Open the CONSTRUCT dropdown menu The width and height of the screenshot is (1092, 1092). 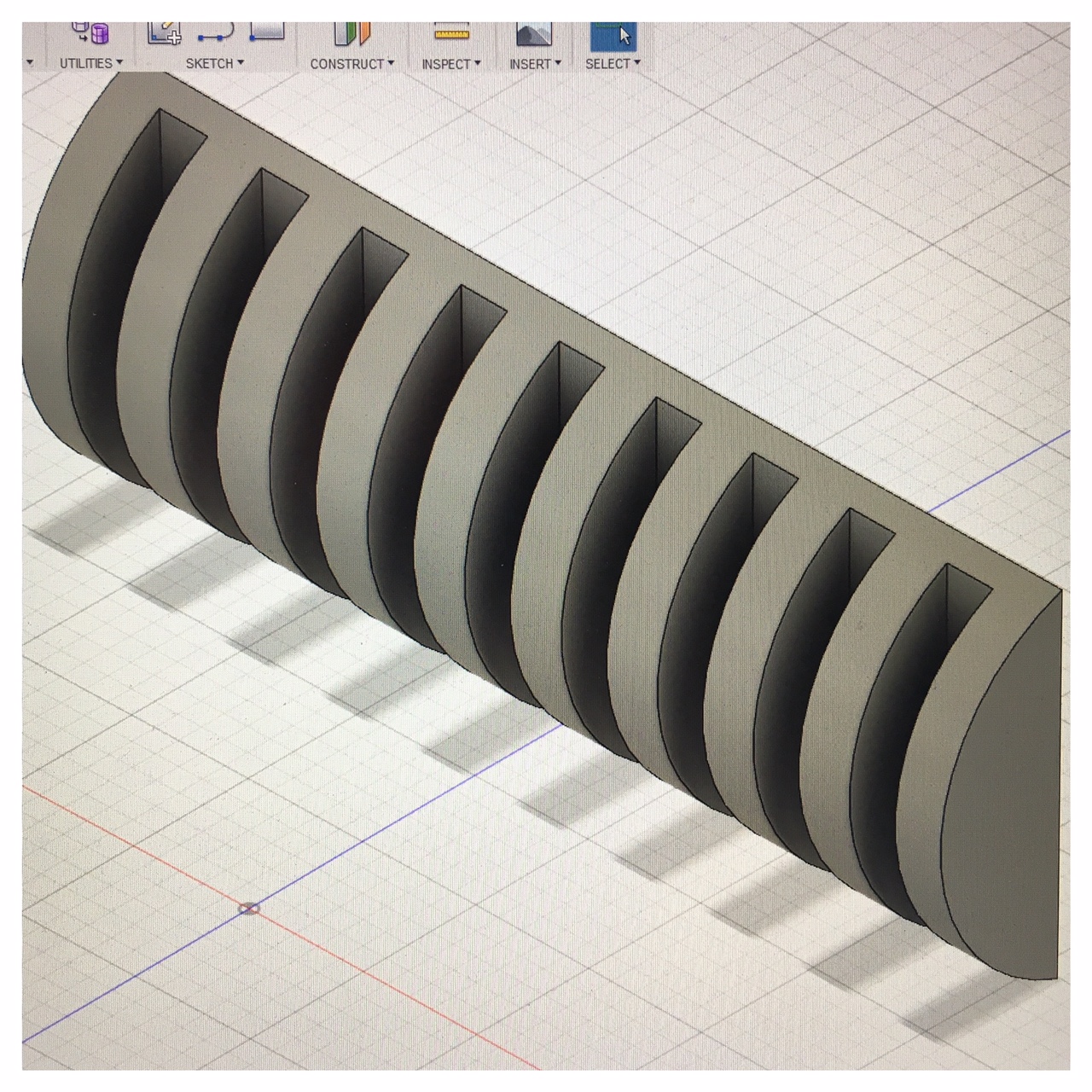(x=352, y=64)
